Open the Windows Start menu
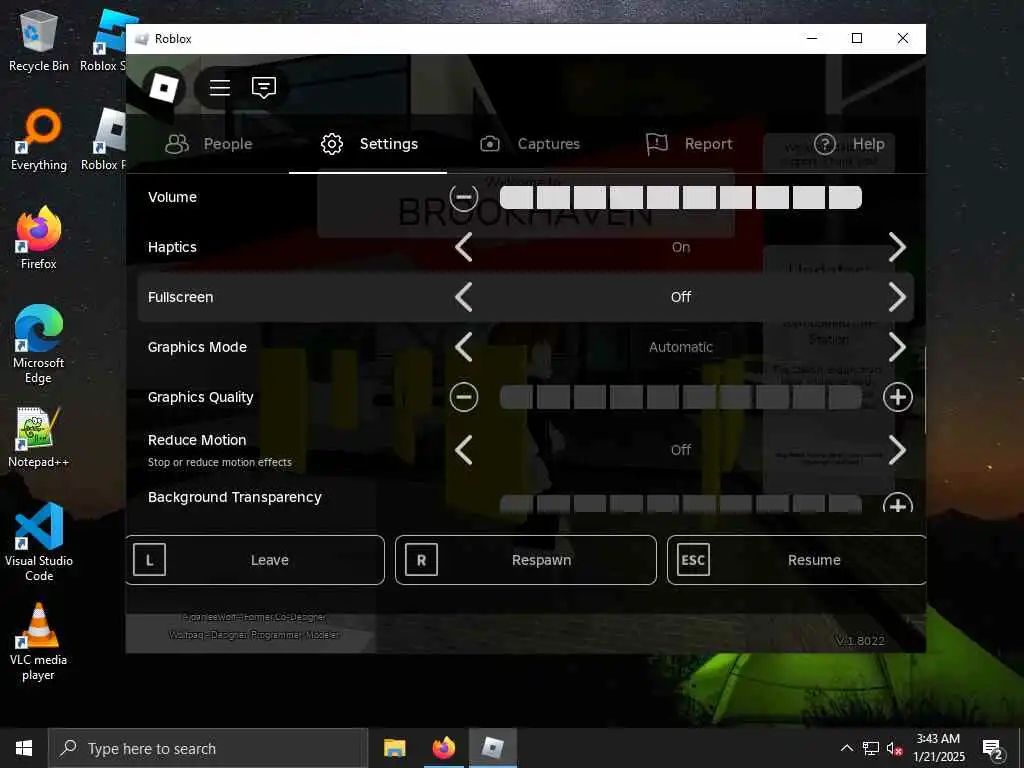 [x=24, y=748]
